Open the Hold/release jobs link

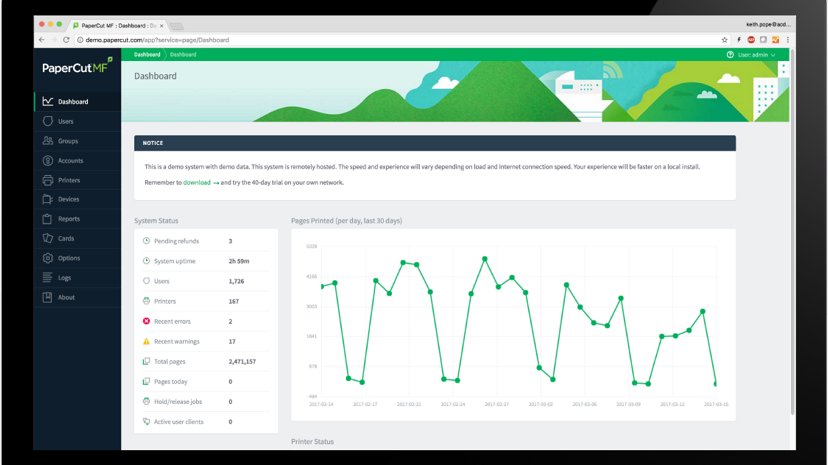pyautogui.click(x=178, y=402)
